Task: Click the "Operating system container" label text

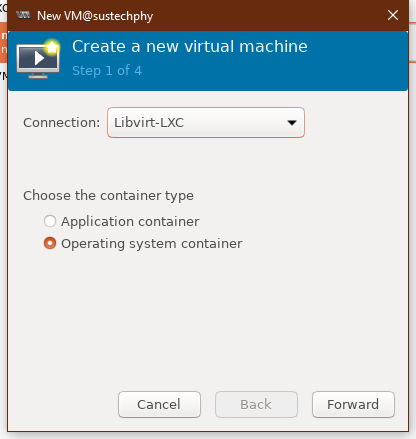Action: tap(152, 244)
